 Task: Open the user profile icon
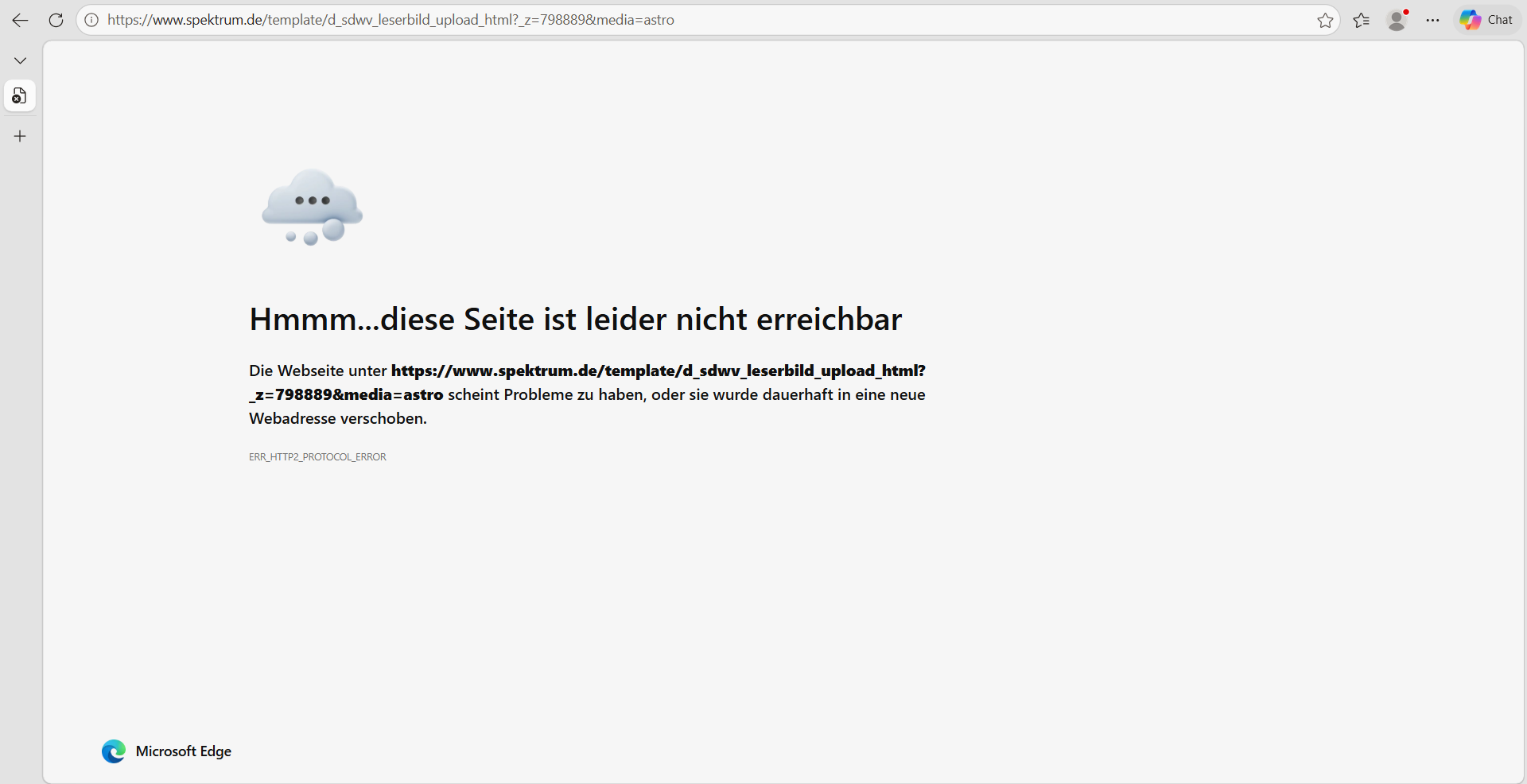click(1397, 20)
